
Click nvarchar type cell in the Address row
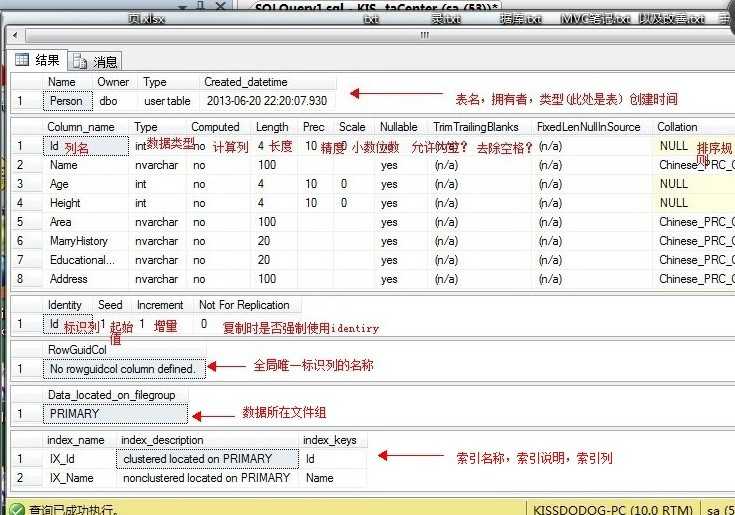tap(158, 279)
